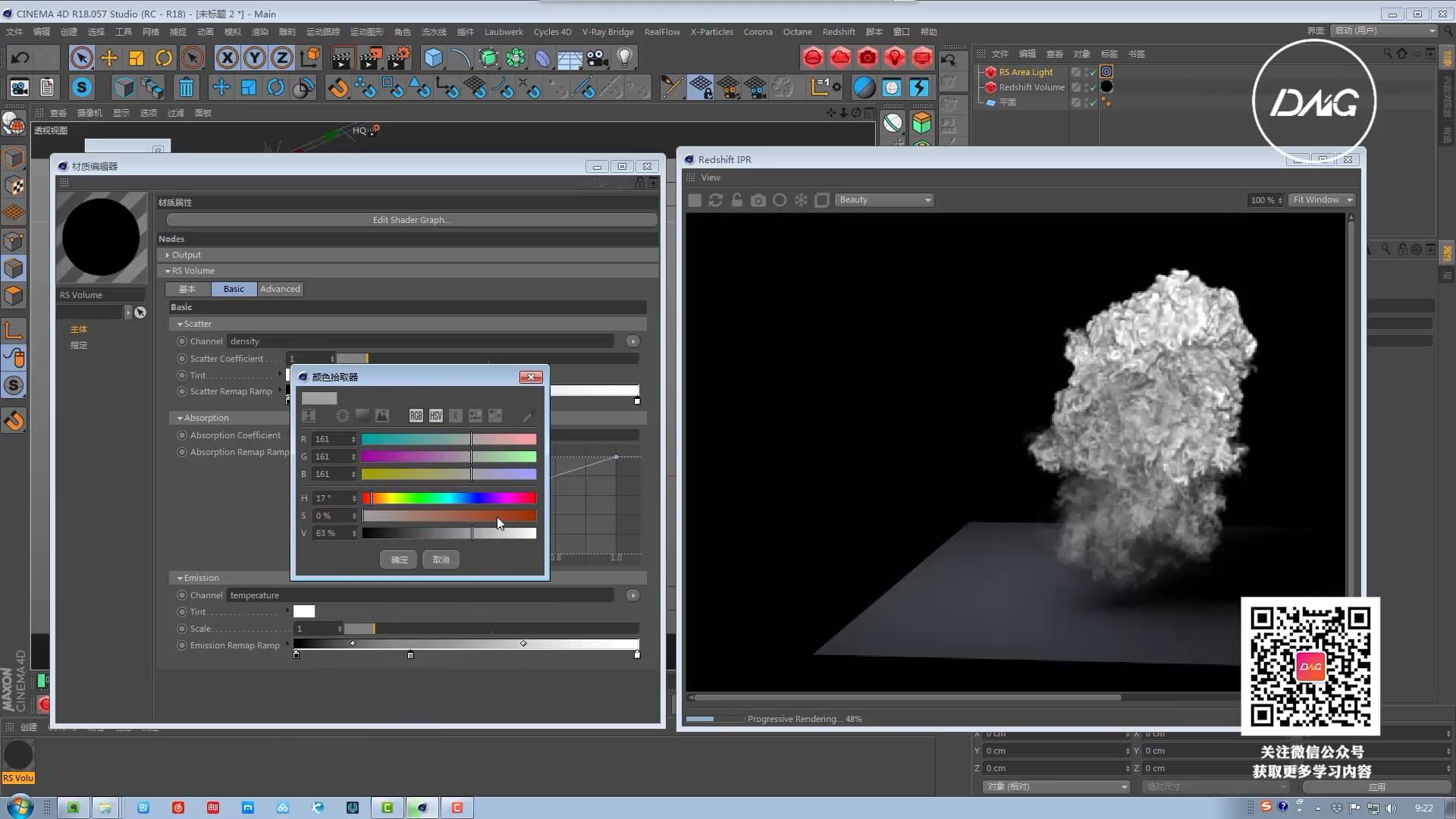Click the refresh icon in Redshift IPR
Image resolution: width=1456 pixels, height=819 pixels.
[715, 200]
